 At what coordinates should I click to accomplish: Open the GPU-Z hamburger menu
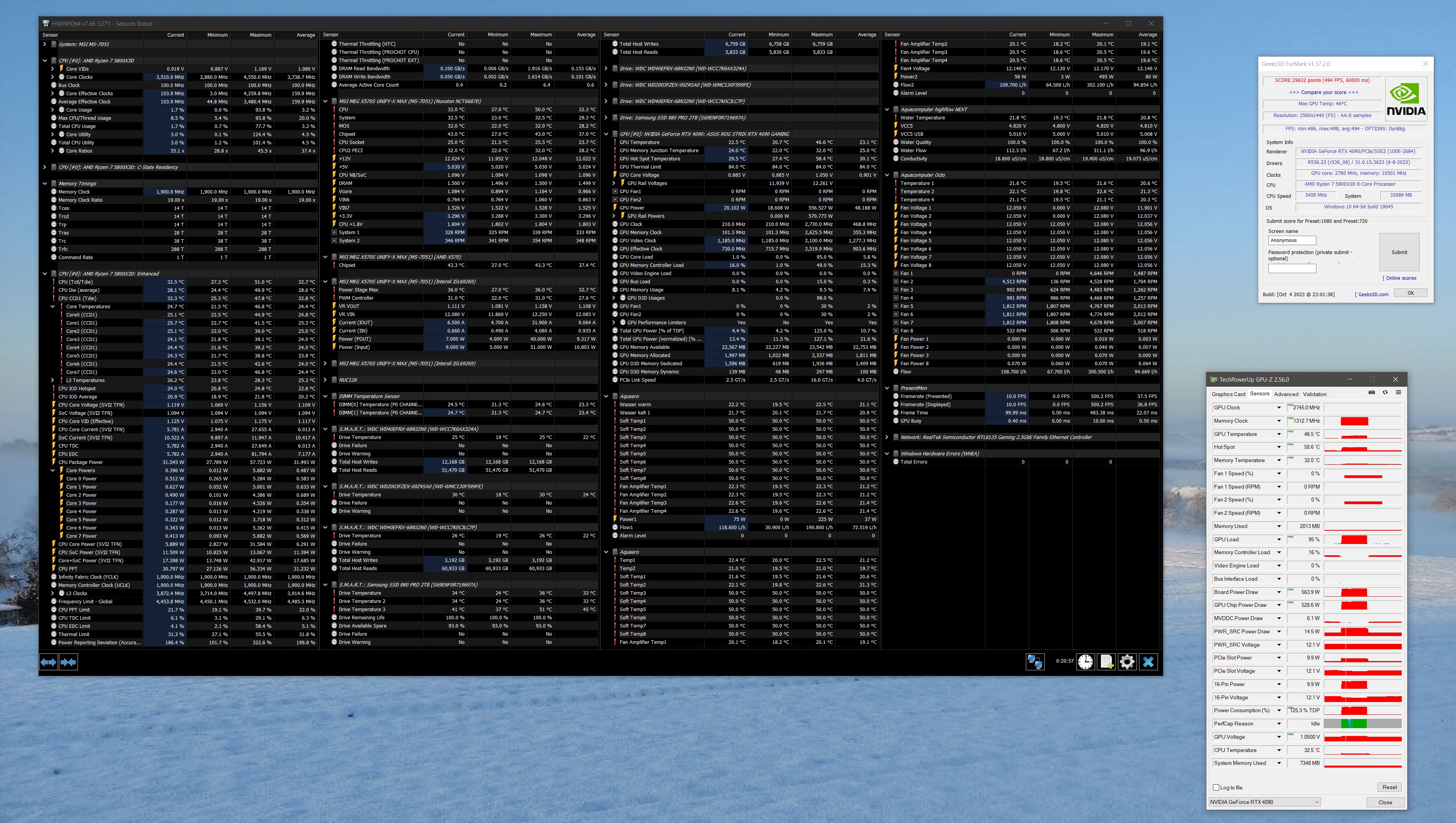pos(1398,393)
